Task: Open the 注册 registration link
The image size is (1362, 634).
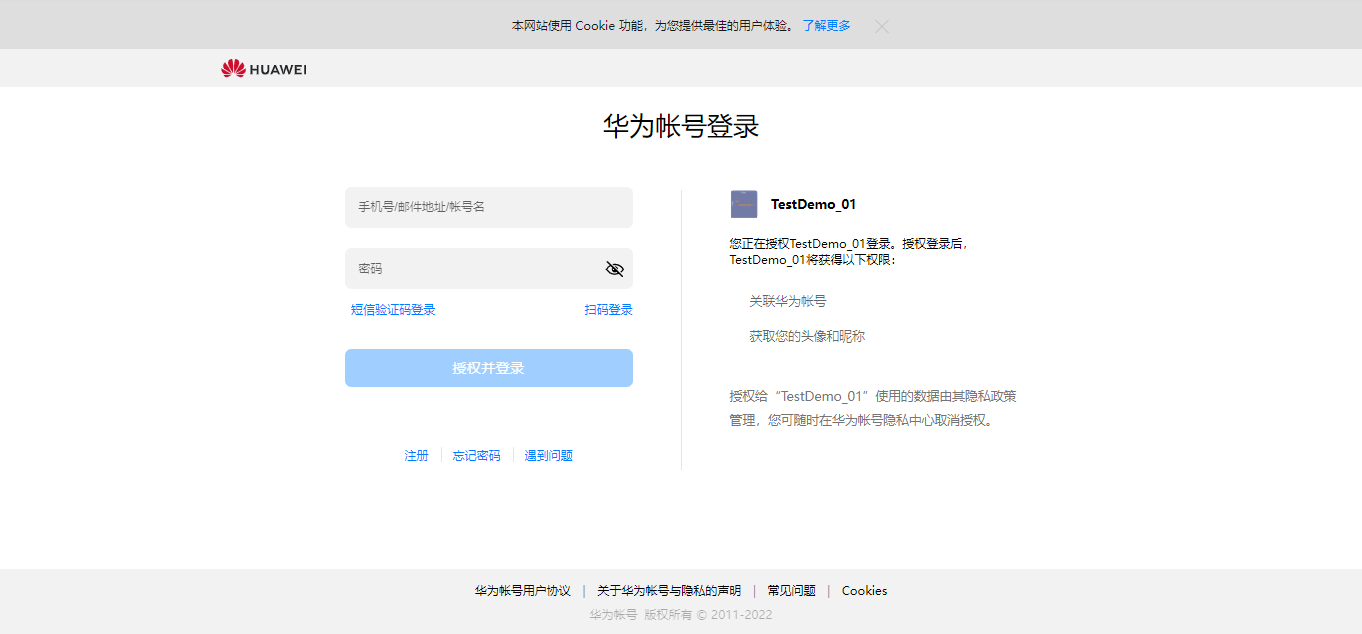Action: pos(416,456)
